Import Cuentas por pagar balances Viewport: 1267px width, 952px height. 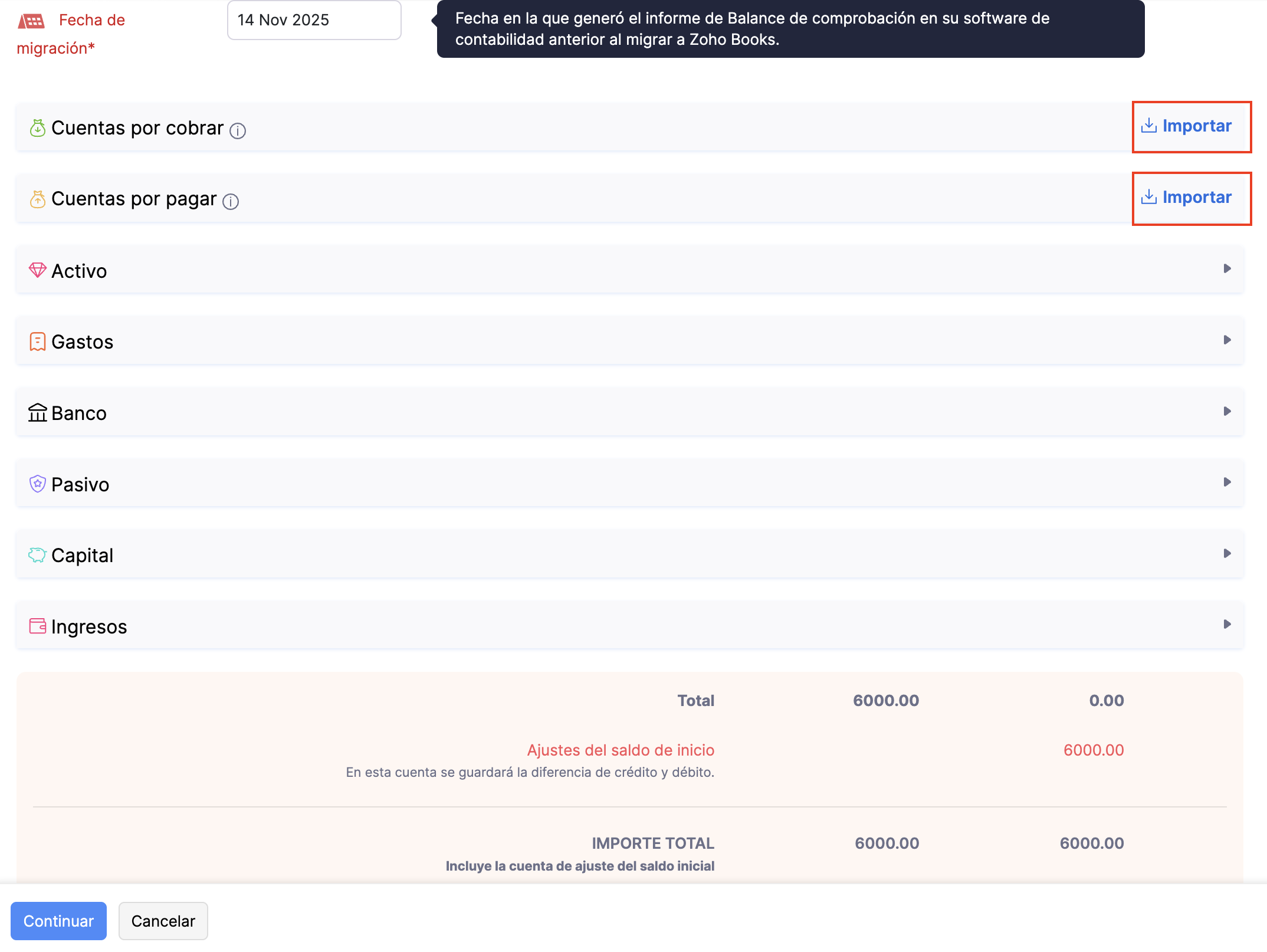[1187, 198]
